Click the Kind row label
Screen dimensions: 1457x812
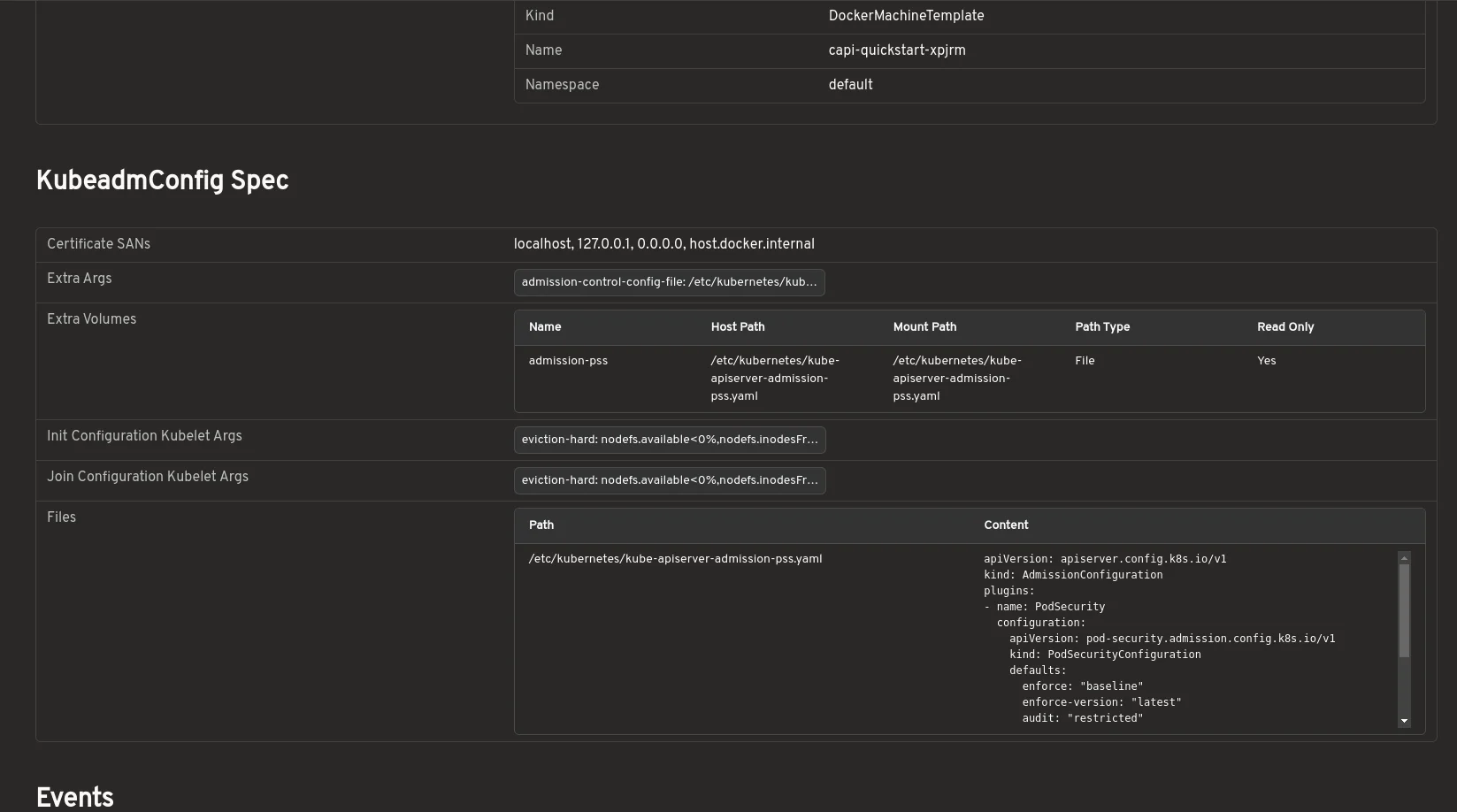(540, 16)
